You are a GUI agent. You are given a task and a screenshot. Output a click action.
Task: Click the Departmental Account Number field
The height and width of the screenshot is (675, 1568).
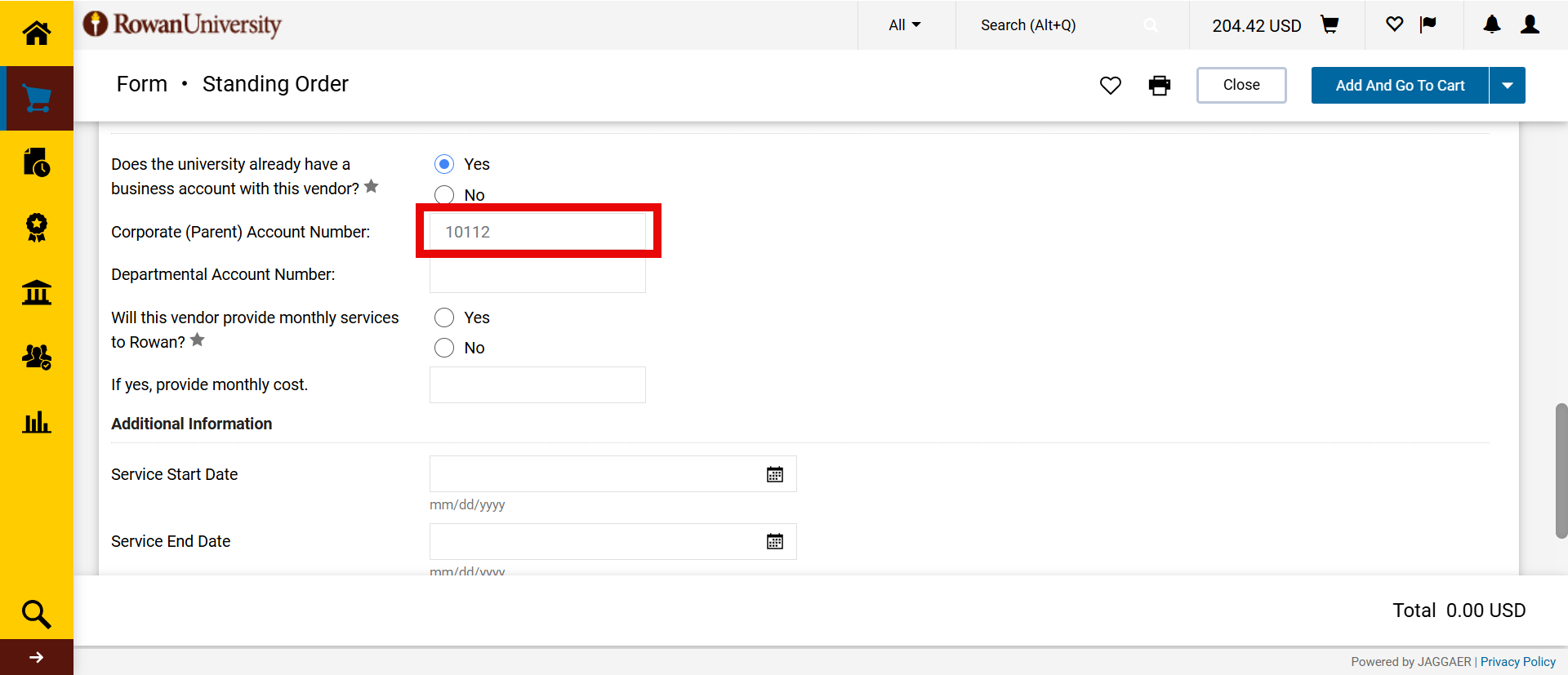coord(537,276)
